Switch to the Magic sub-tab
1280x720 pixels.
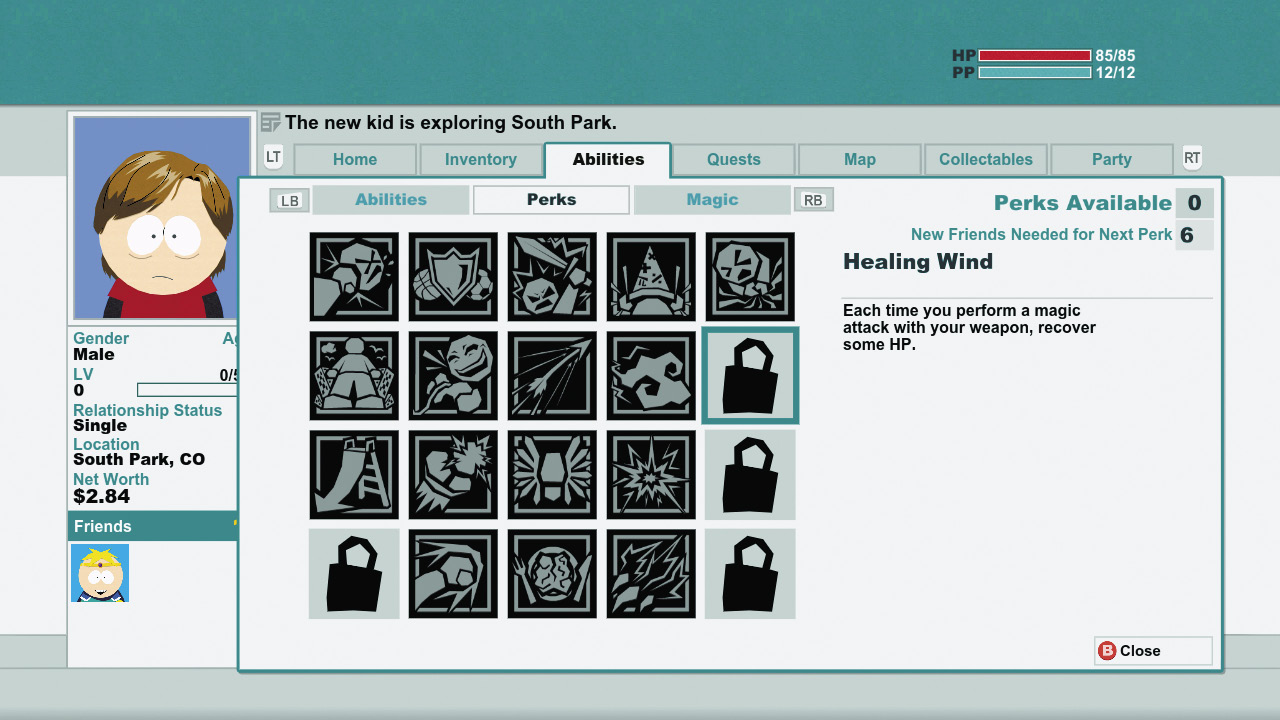tap(712, 200)
